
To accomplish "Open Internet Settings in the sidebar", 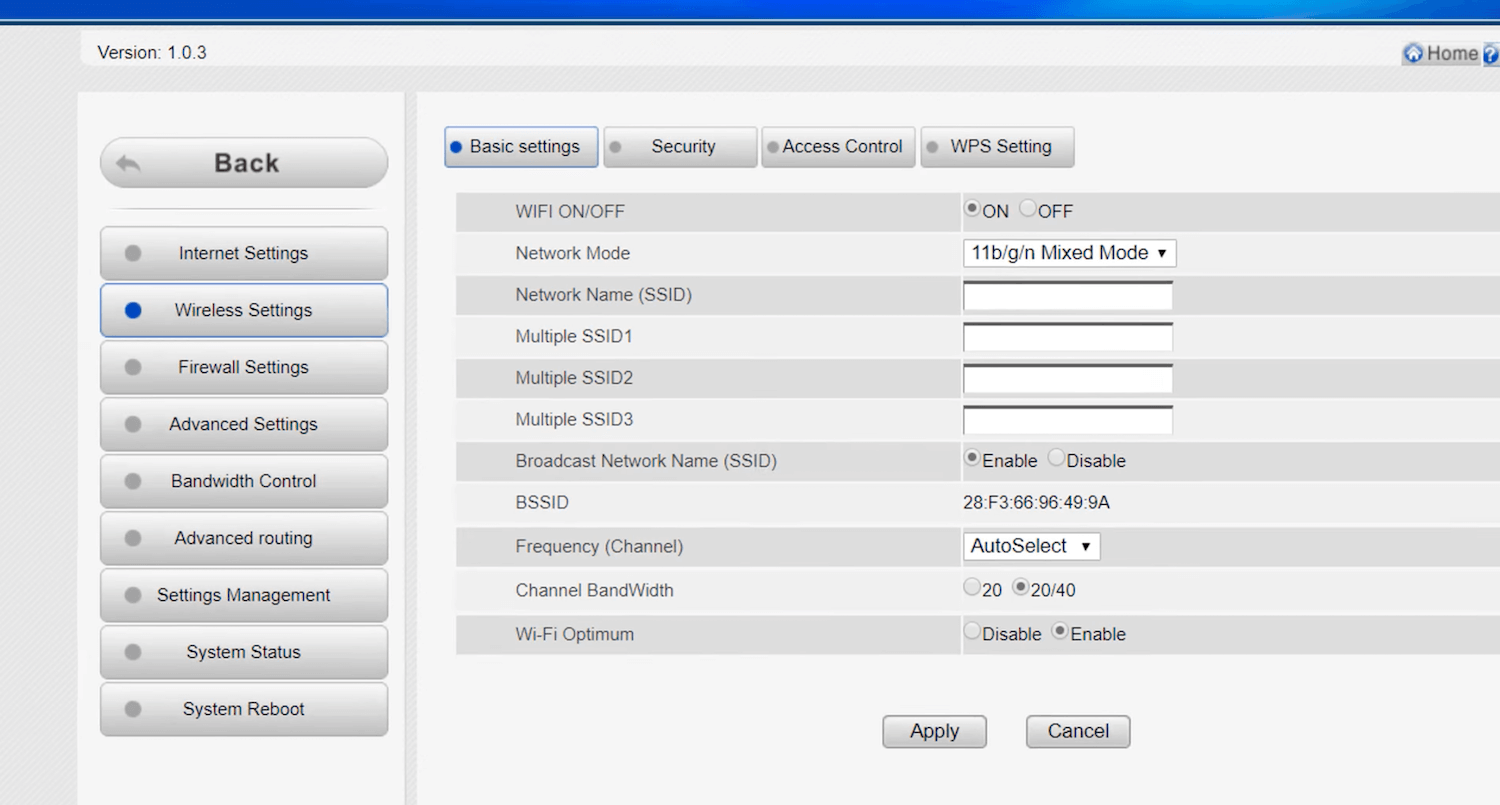I will coord(244,253).
